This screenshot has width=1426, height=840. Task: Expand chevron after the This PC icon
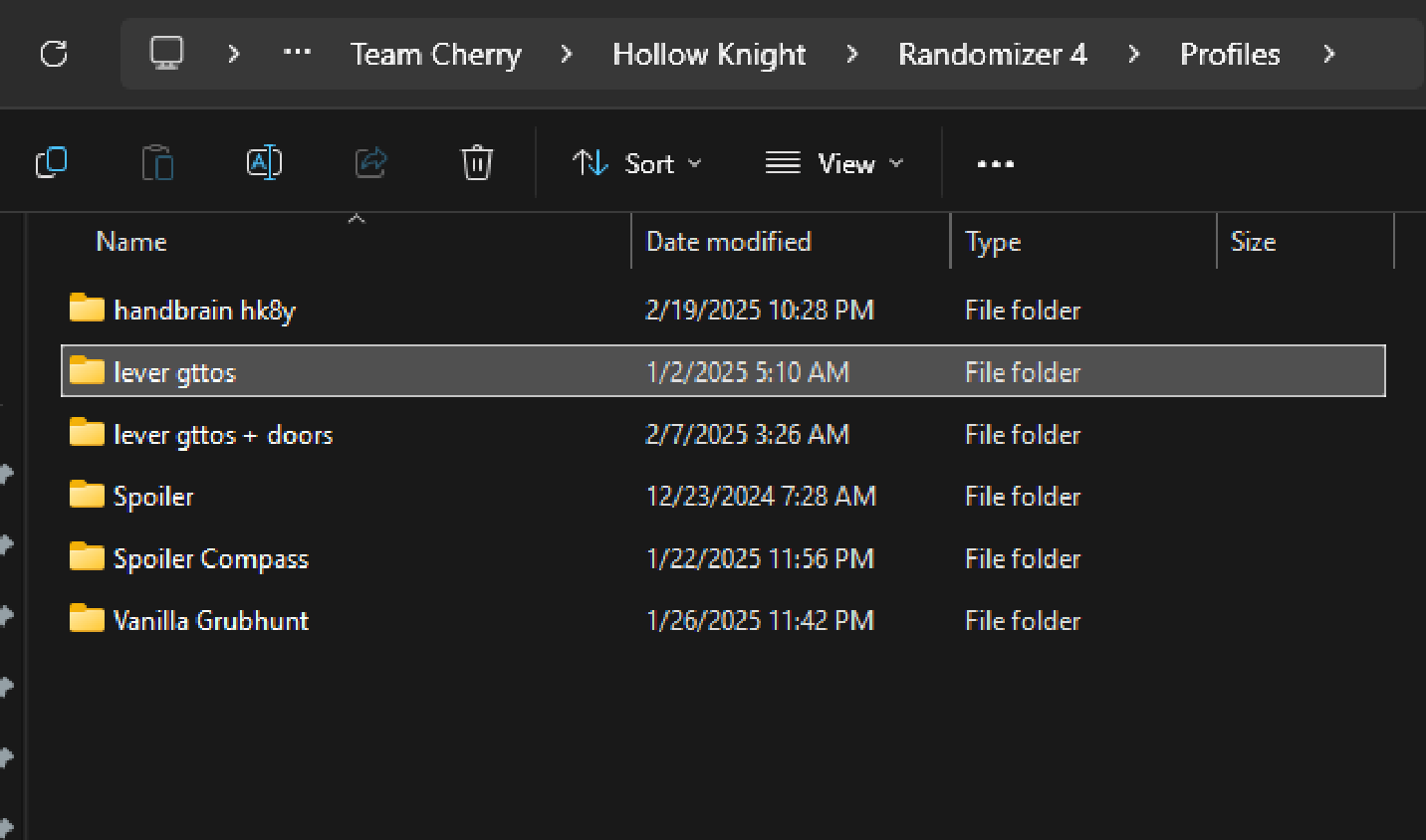pyautogui.click(x=234, y=54)
